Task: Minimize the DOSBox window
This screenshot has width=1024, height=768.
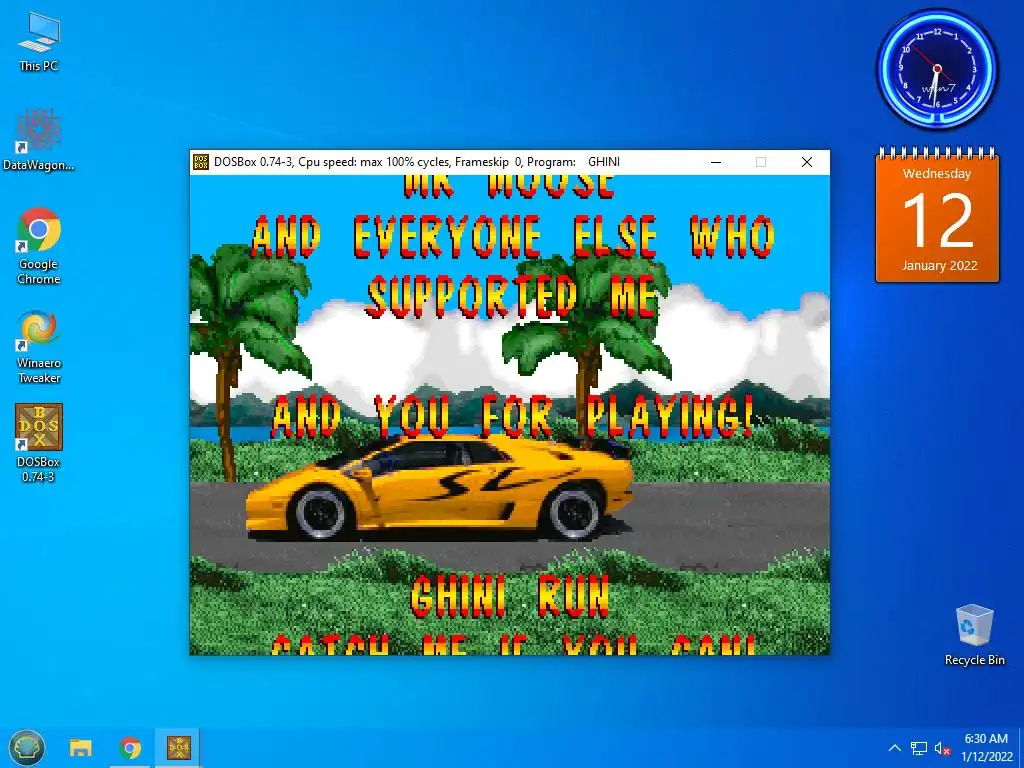Action: tap(716, 162)
